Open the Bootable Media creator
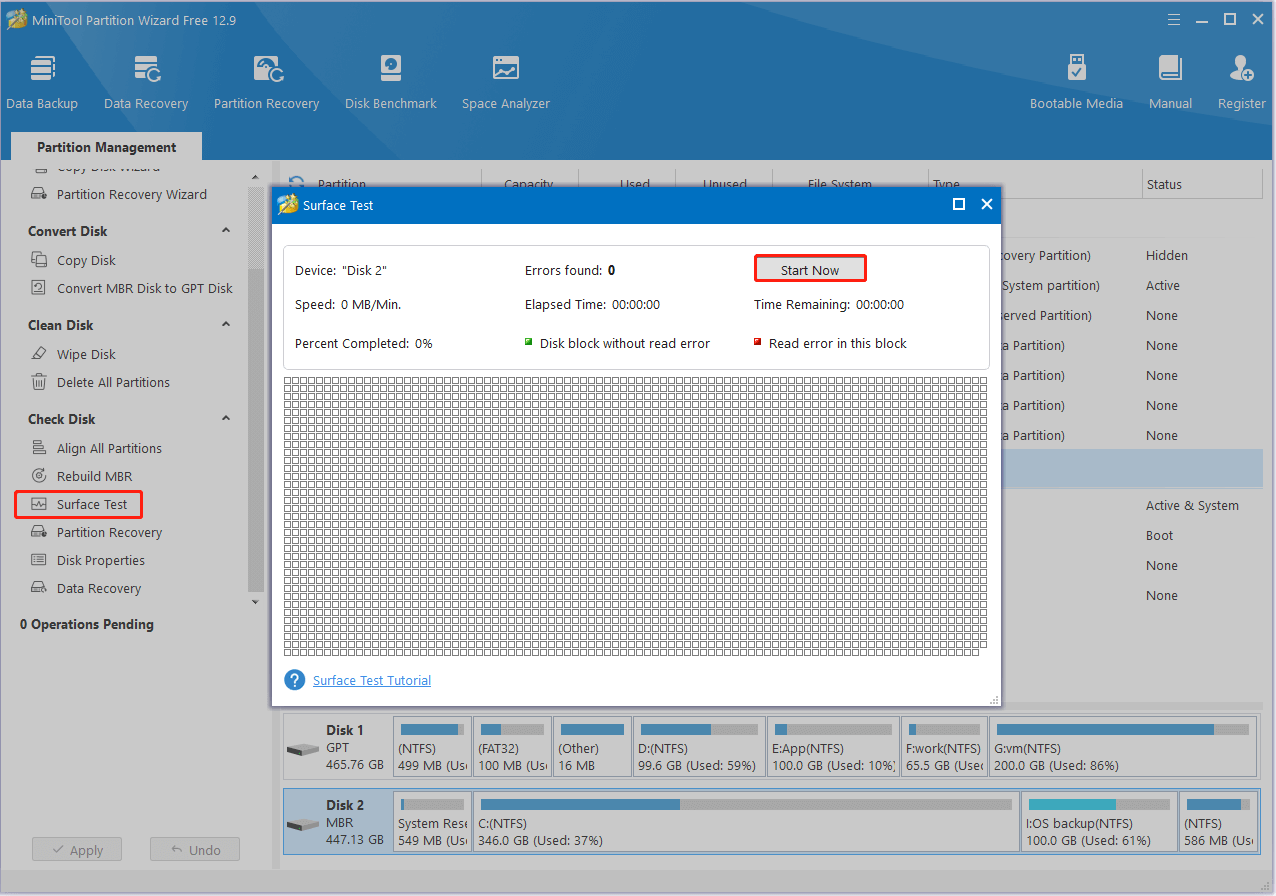The width and height of the screenshot is (1276, 896). coord(1076,80)
